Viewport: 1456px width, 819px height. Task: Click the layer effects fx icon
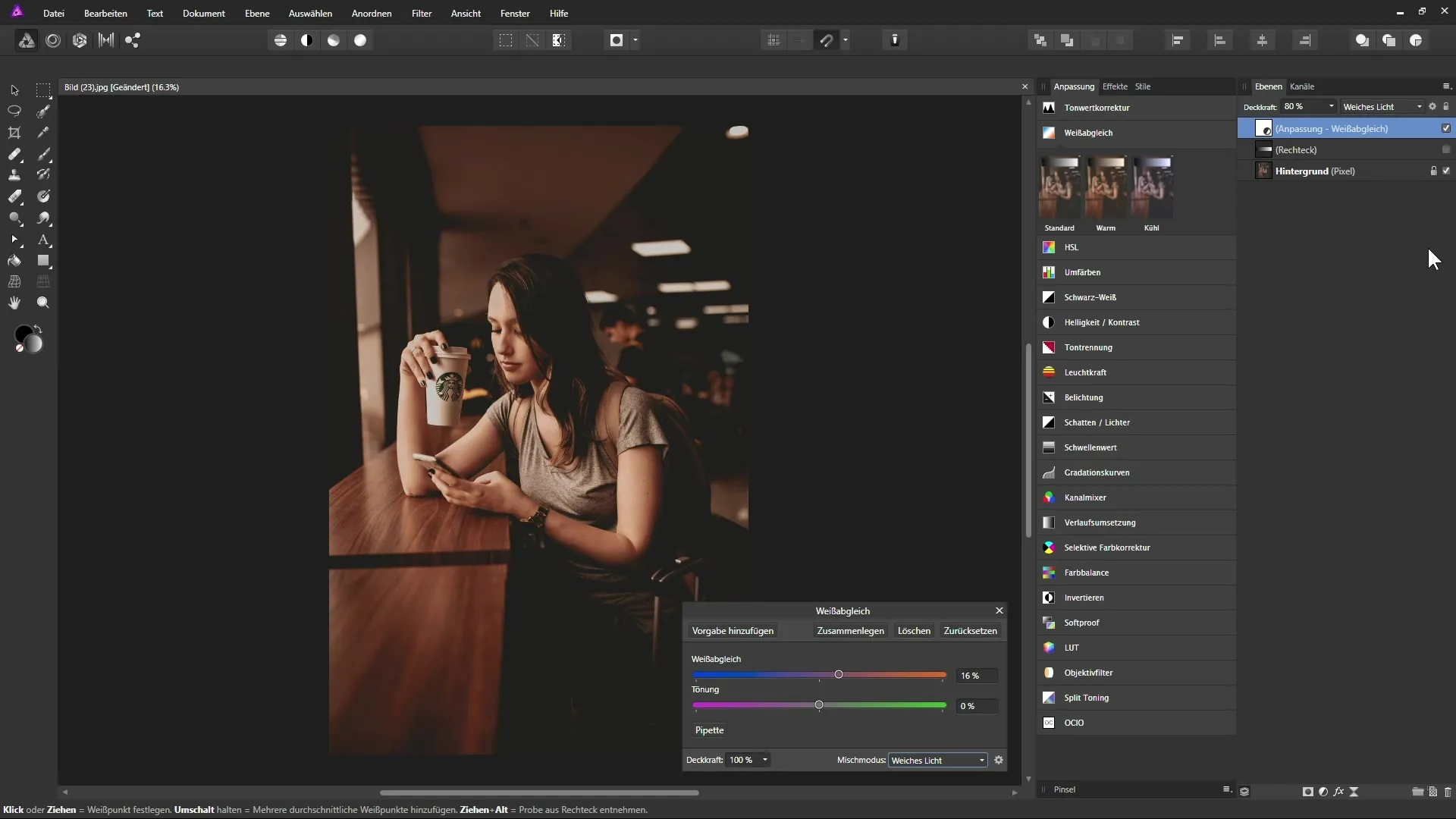pos(1338,792)
